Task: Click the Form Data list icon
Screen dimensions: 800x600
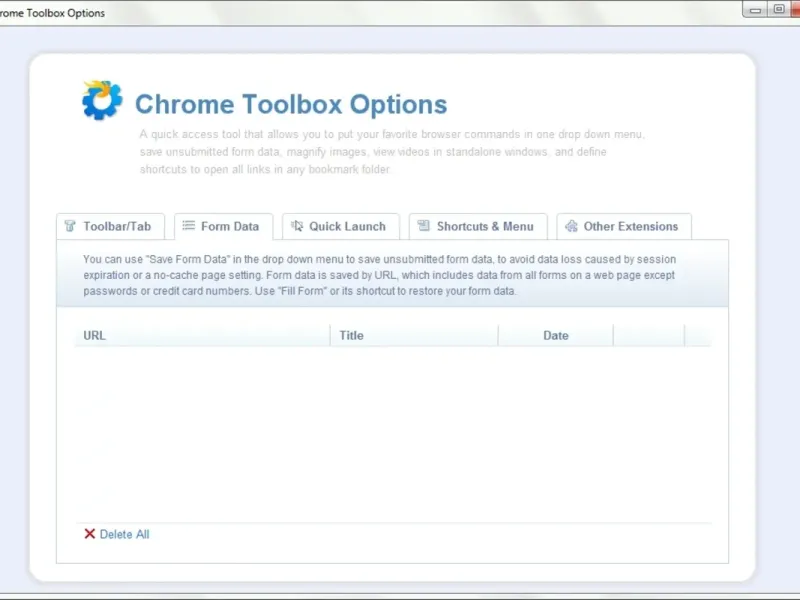Action: point(189,226)
